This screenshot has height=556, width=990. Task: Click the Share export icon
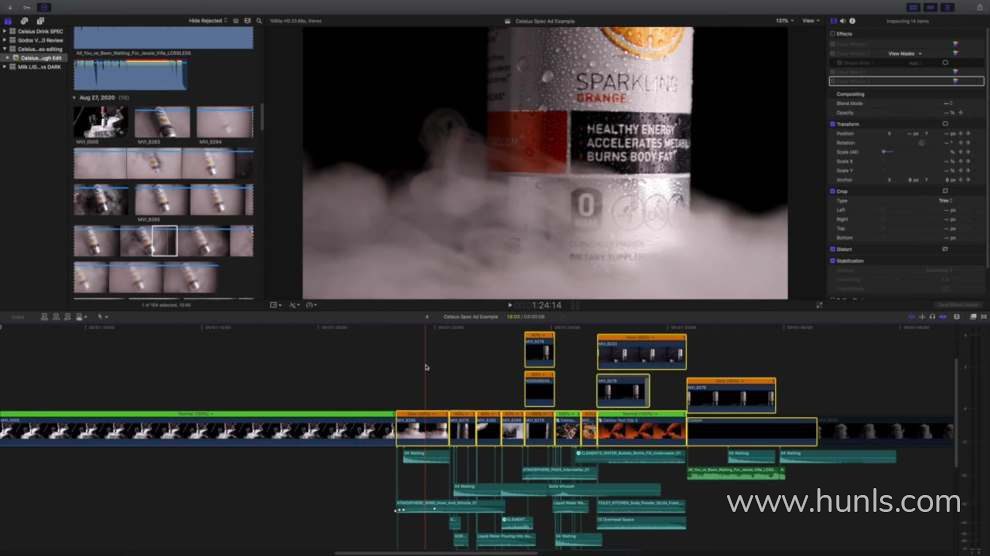pyautogui.click(x=979, y=8)
